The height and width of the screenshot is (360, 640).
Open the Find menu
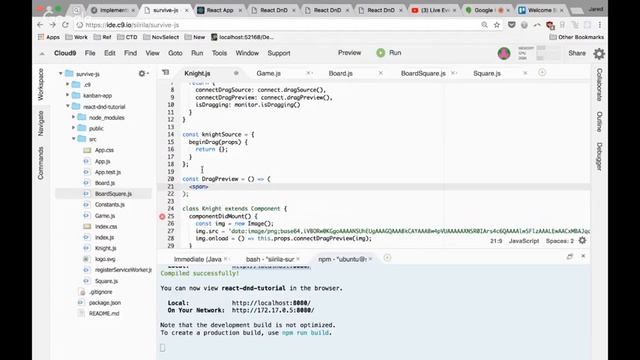pyautogui.click(x=130, y=53)
